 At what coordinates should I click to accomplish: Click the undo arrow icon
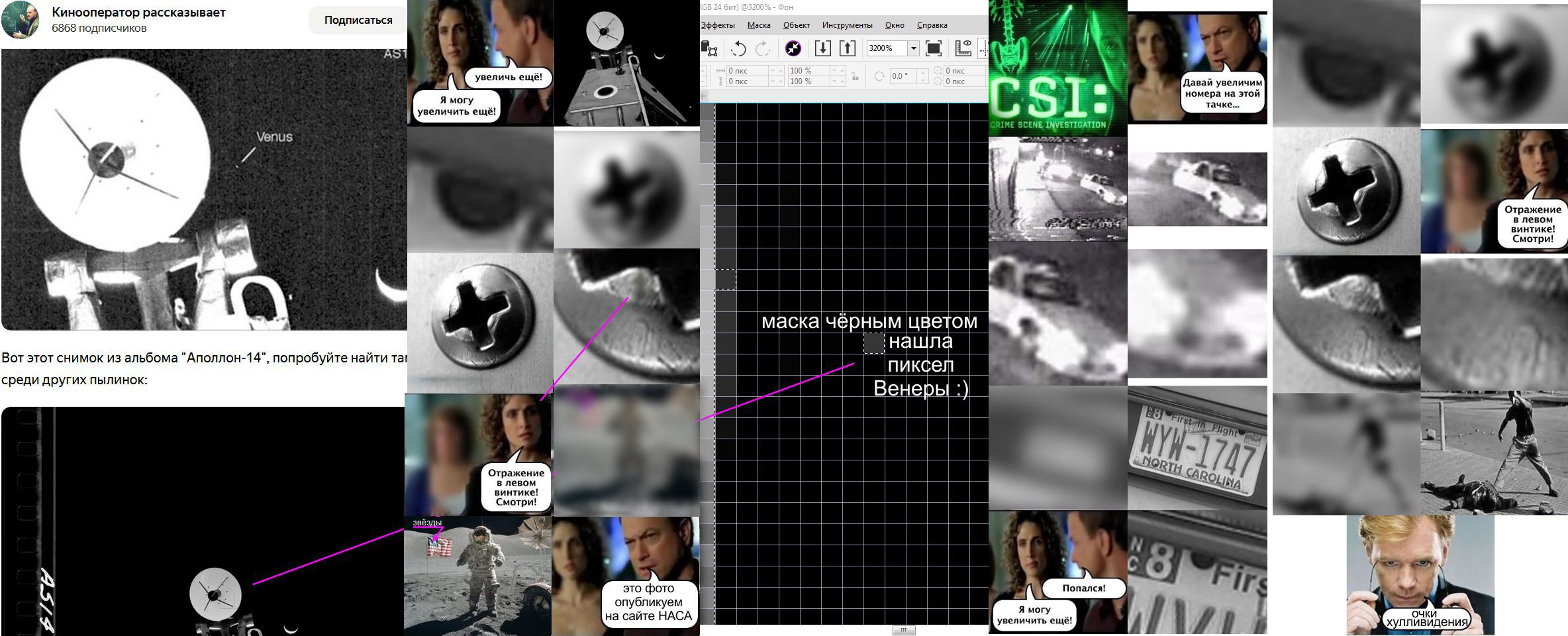[x=738, y=48]
